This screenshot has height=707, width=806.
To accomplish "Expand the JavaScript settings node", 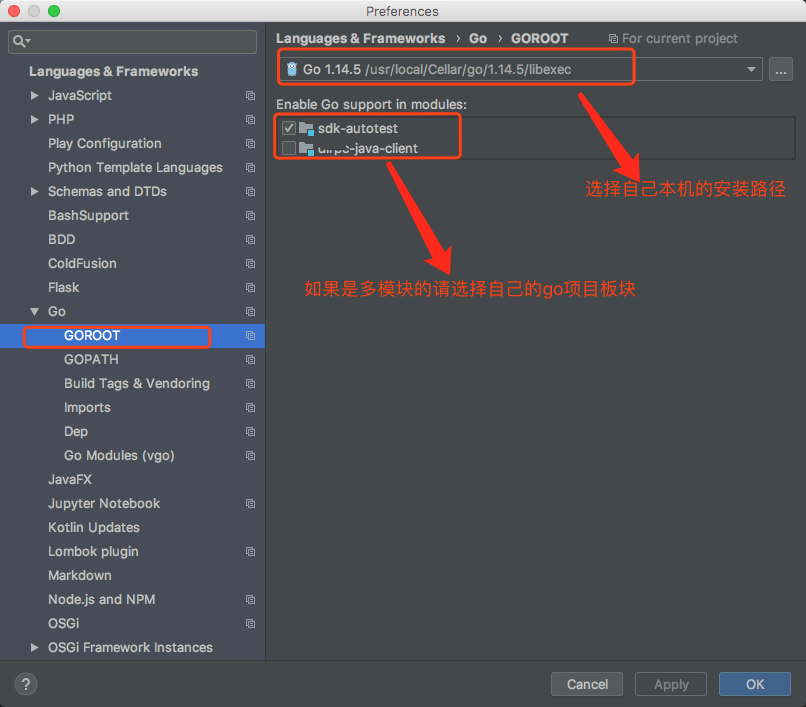I will point(34,95).
